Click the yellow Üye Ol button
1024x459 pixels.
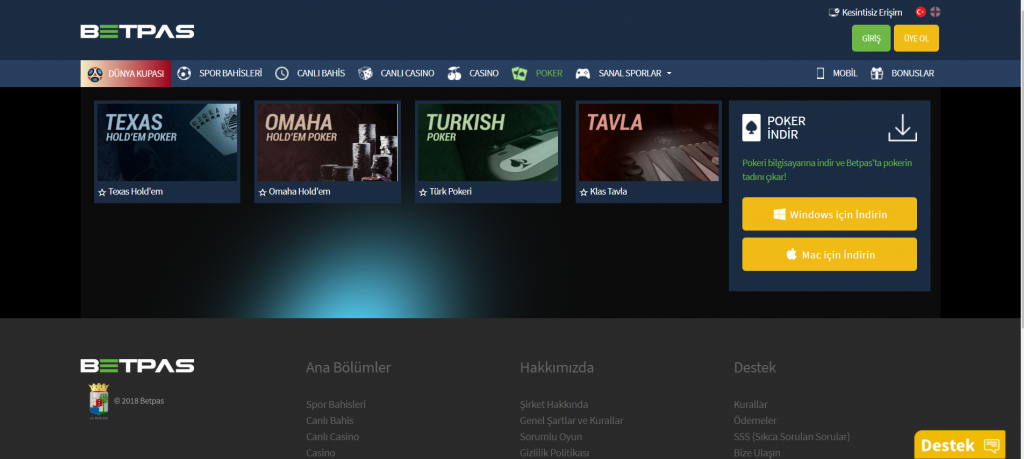[x=916, y=38]
